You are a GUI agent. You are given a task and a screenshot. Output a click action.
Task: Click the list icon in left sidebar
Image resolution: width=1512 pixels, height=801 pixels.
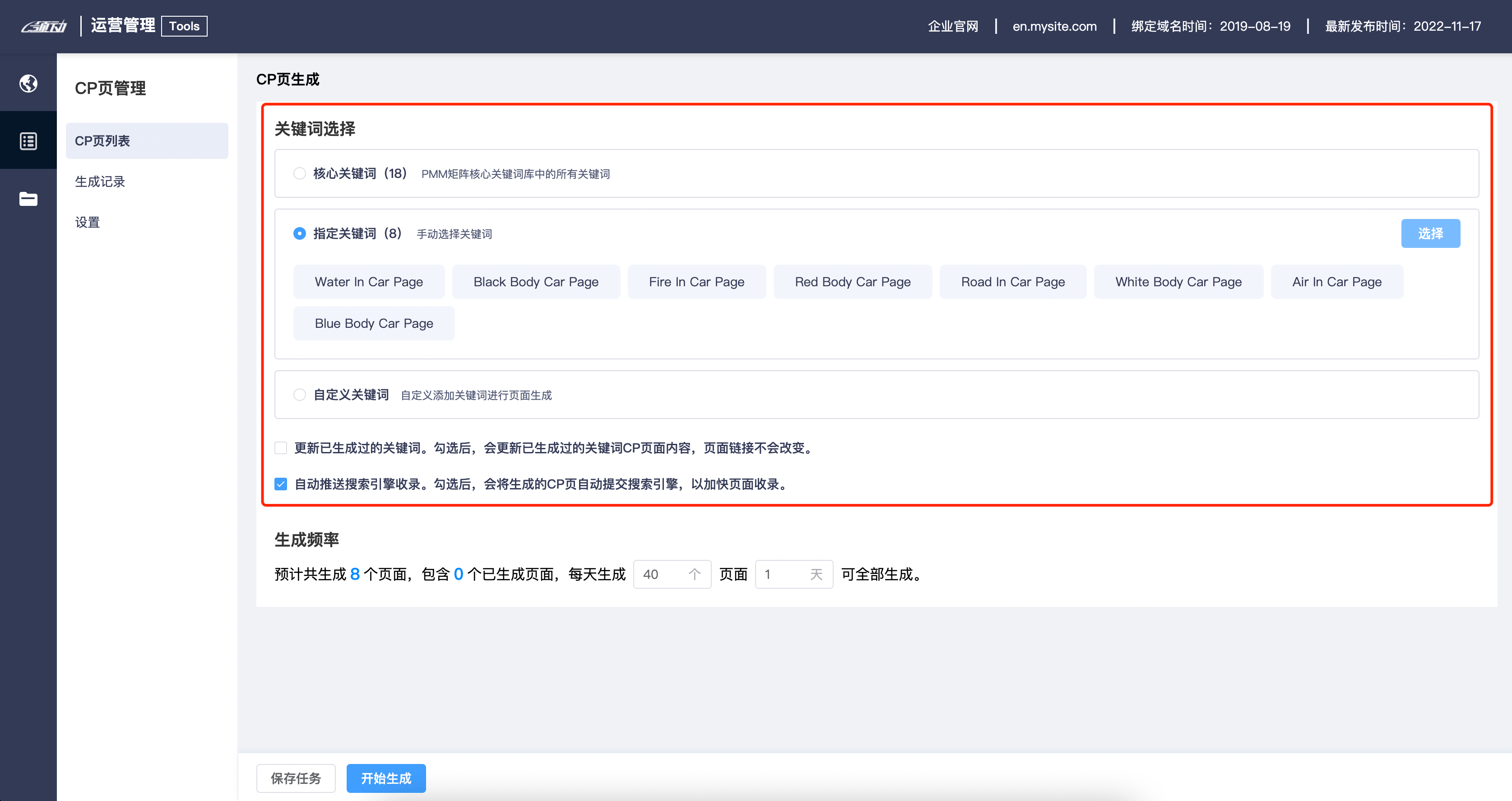tap(28, 141)
